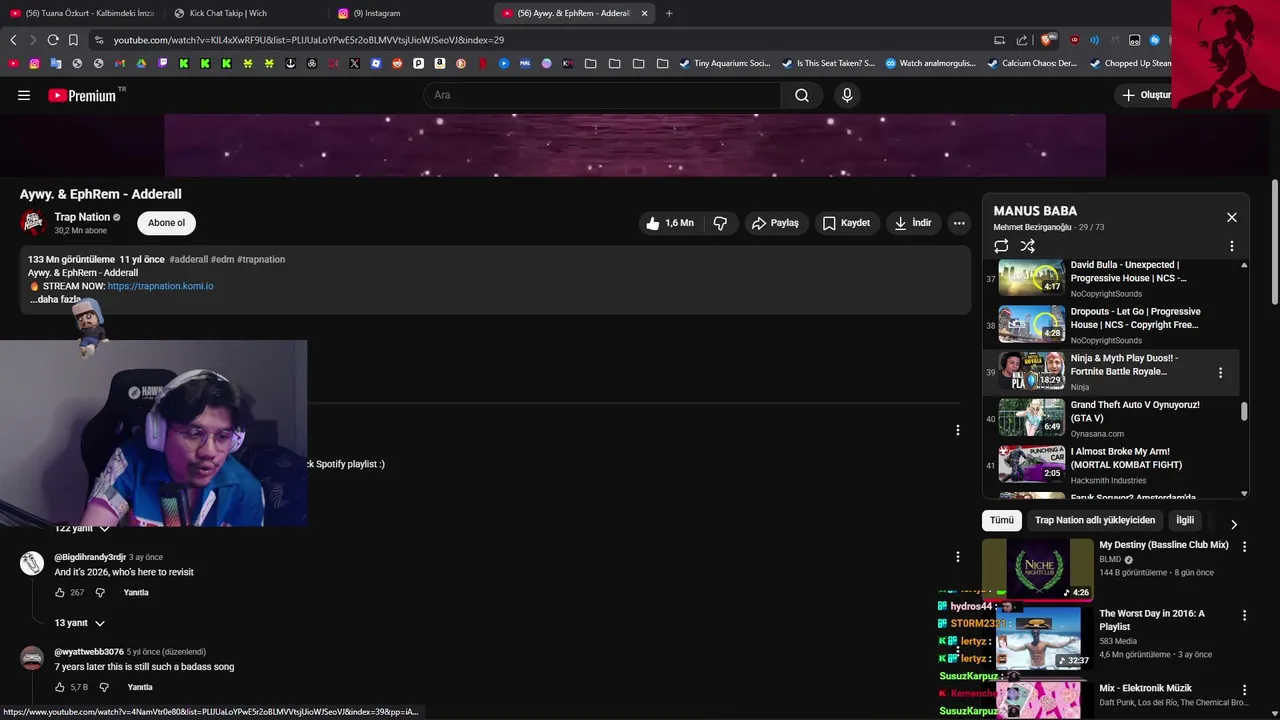Open the Instagram bookmark icon
This screenshot has height=720, width=1280.
(34, 63)
